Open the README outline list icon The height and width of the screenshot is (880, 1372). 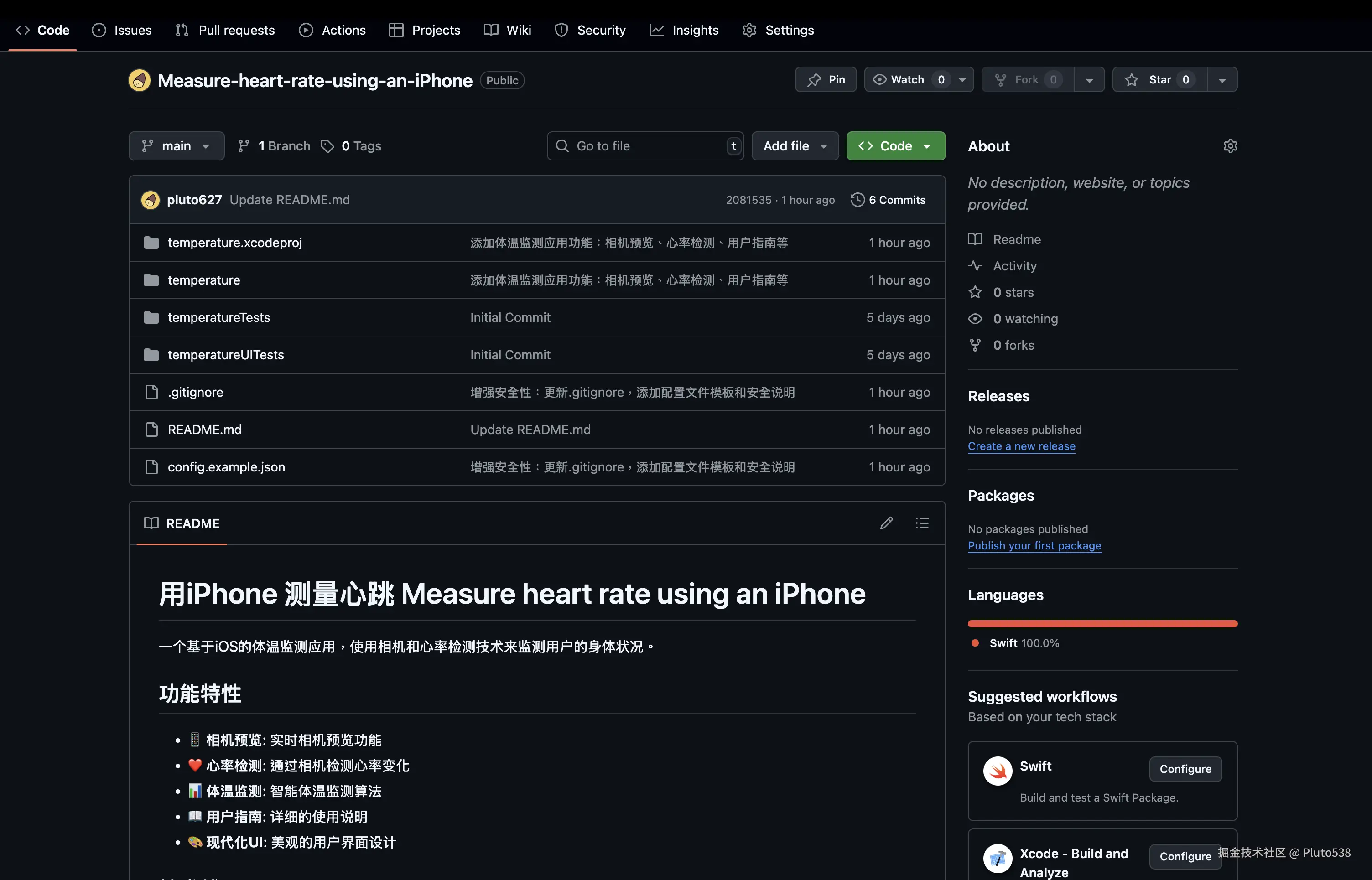click(921, 523)
